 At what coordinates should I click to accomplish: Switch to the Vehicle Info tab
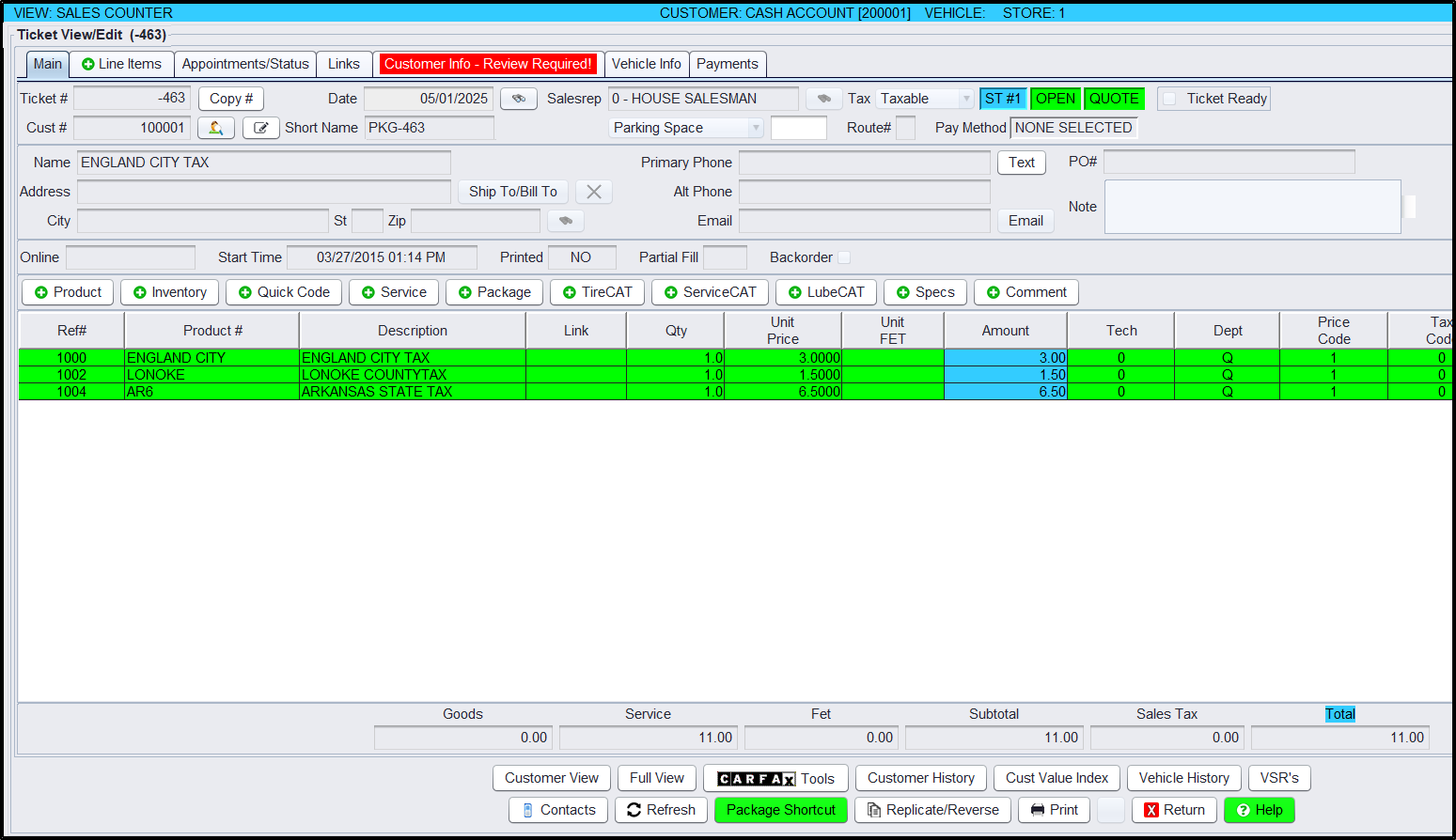[x=646, y=64]
